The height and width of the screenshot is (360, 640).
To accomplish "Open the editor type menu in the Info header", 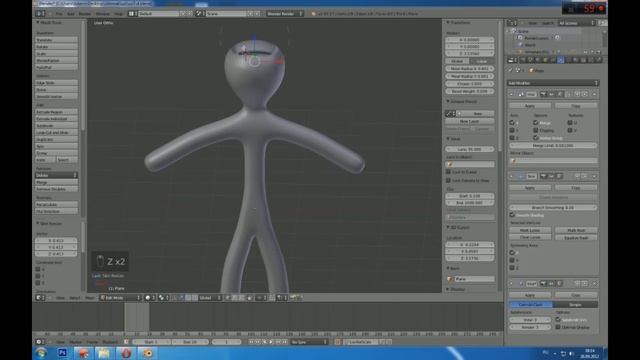I will point(40,13).
